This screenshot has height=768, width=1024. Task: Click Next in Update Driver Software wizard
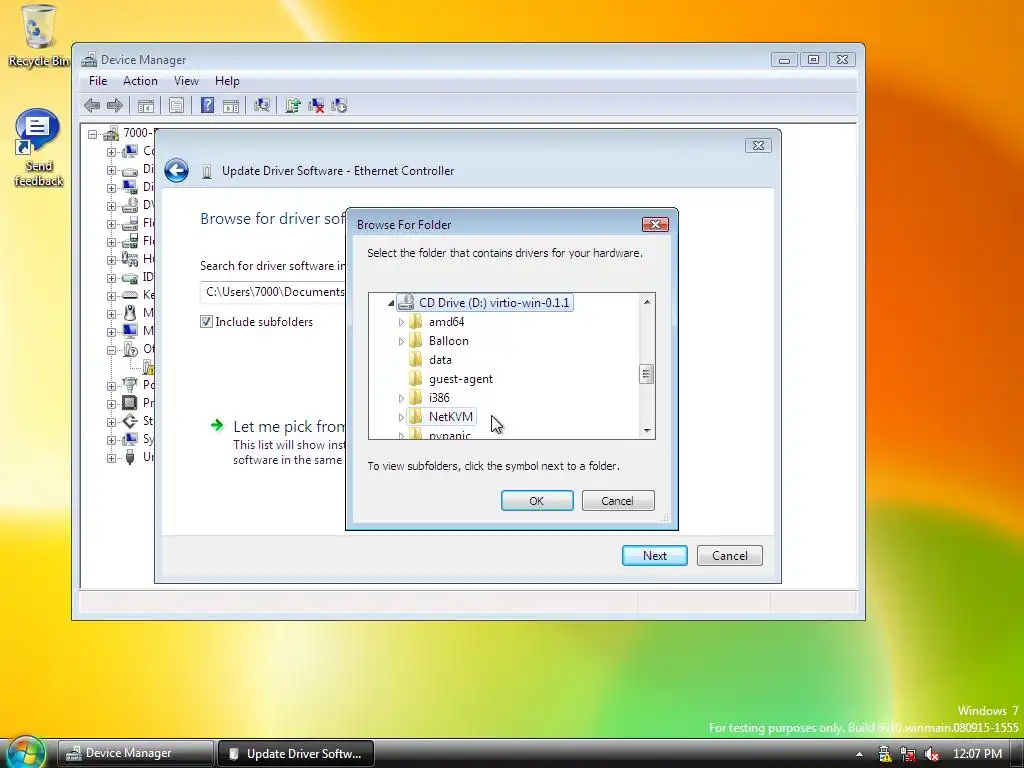[x=654, y=556]
